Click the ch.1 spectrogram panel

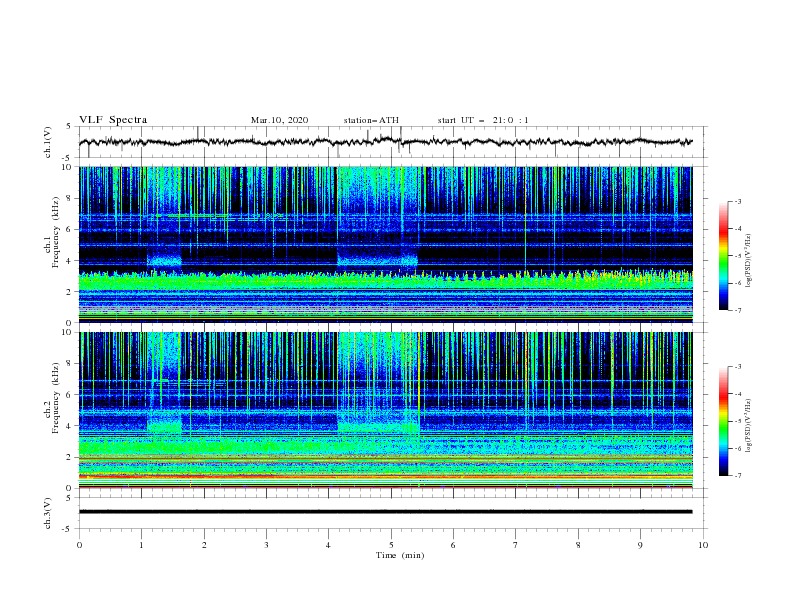[385, 244]
